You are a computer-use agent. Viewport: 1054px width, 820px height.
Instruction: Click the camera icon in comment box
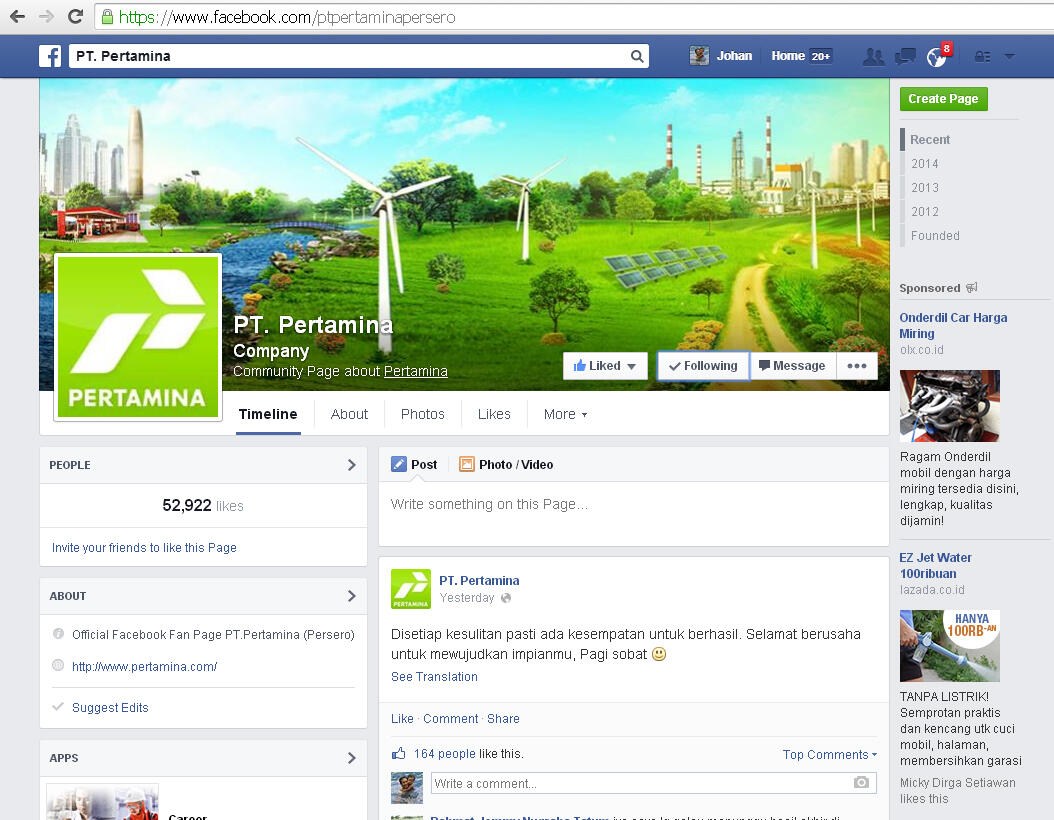pos(861,782)
